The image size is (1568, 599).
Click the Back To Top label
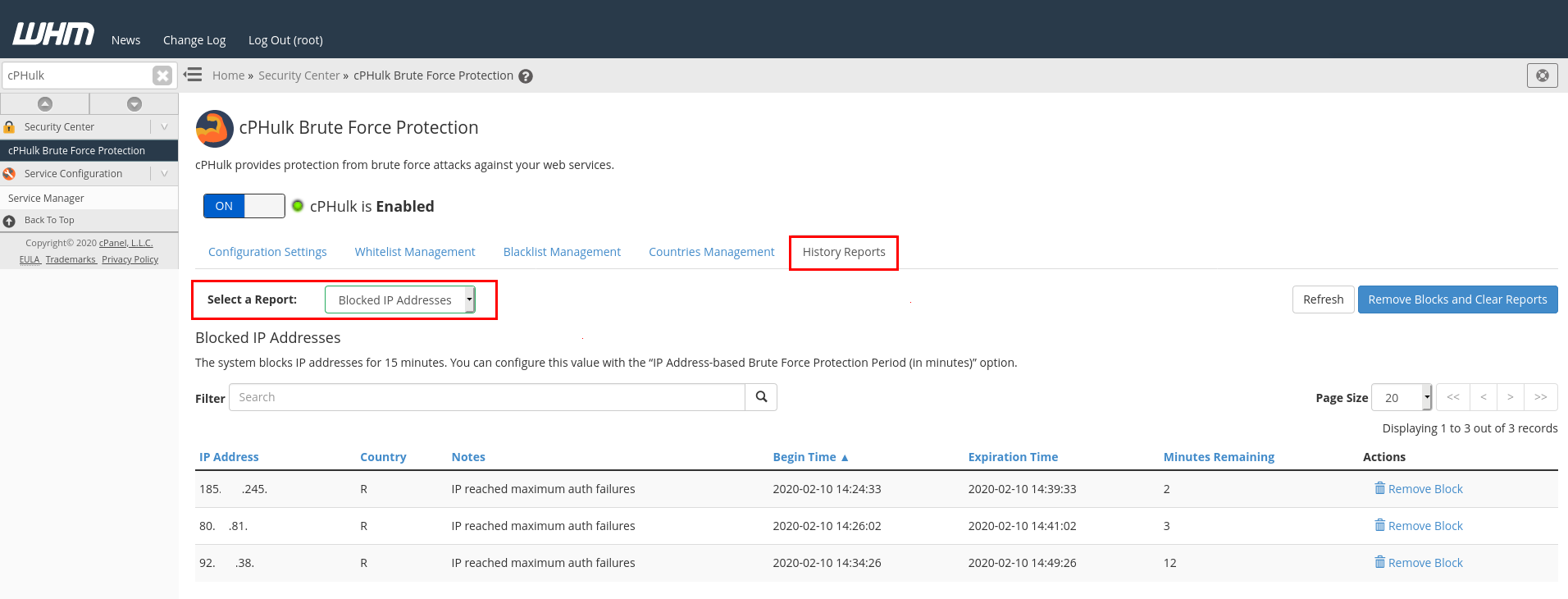(x=49, y=220)
